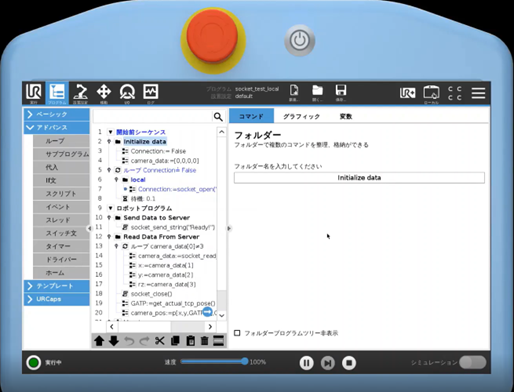Screen dimensions: 514x392
Task: Check the hide folder program tree checkbox
Action: click(237, 333)
